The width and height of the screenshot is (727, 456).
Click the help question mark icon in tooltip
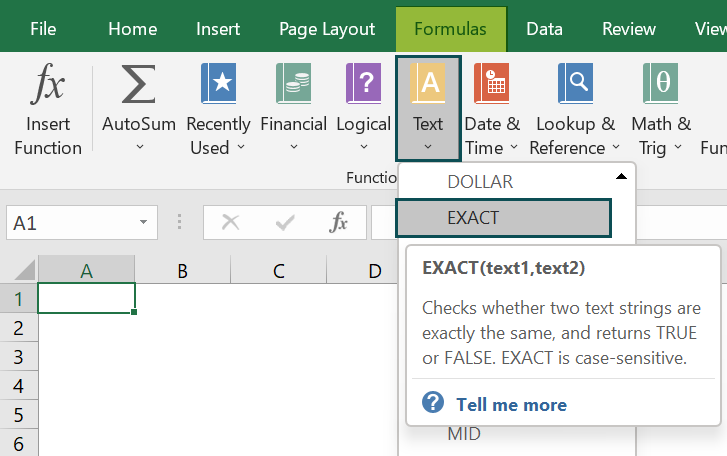pyautogui.click(x=433, y=402)
